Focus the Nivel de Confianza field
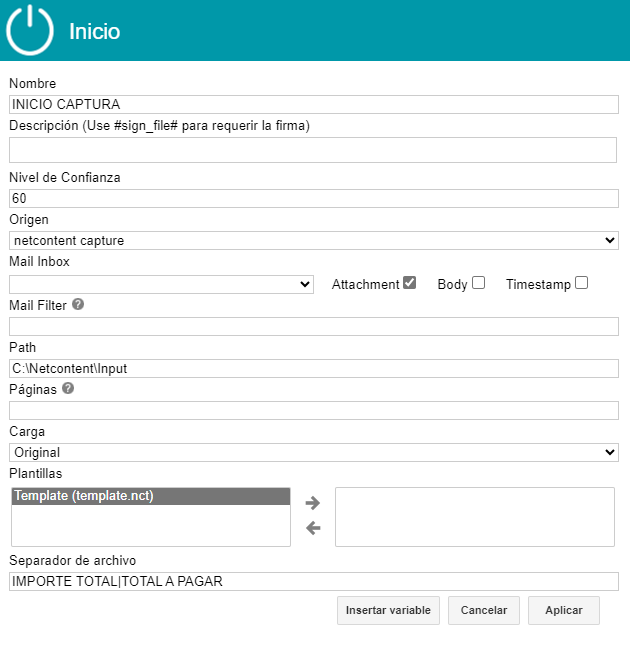630x646 pixels. point(314,199)
